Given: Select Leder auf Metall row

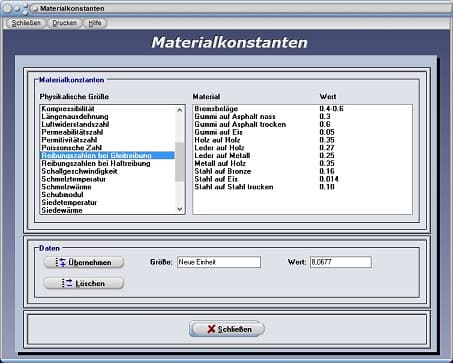Looking at the screenshot, I should [303, 156].
